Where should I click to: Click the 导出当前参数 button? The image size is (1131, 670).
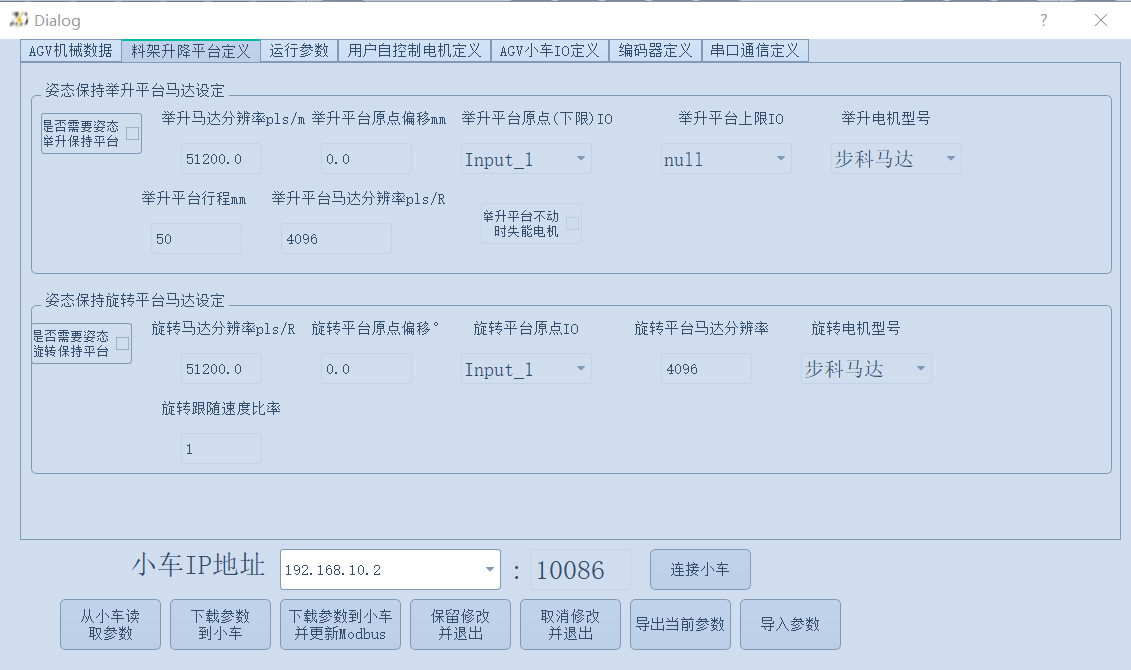(x=680, y=623)
